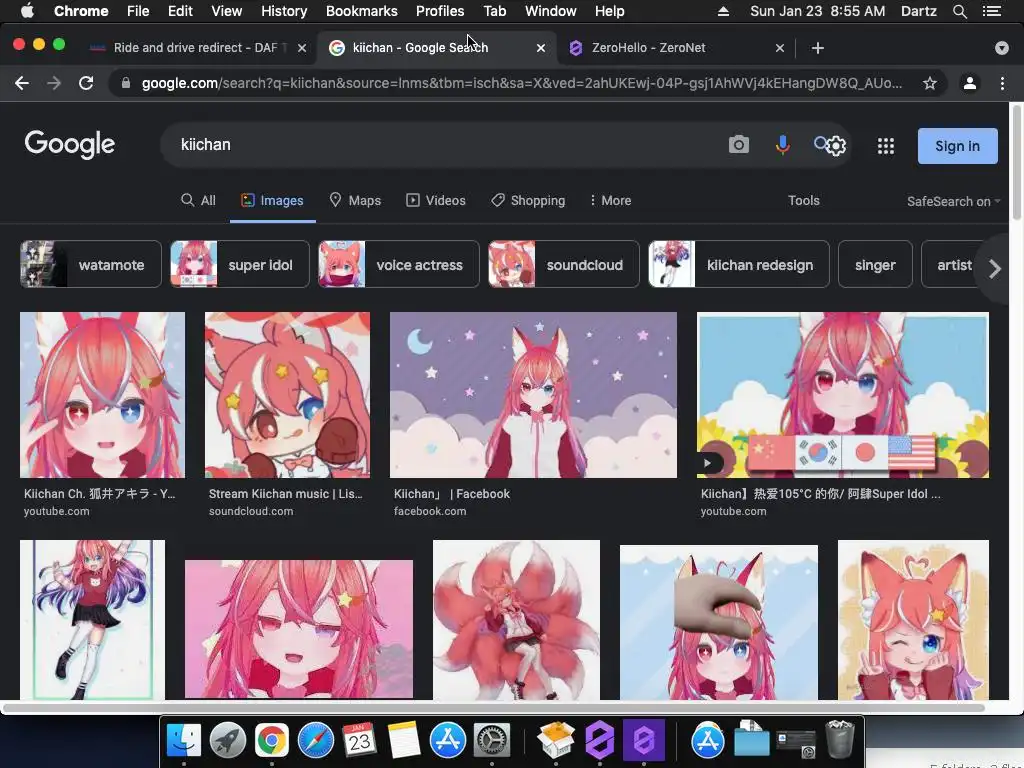Search by image with the camera icon

pyautogui.click(x=739, y=144)
